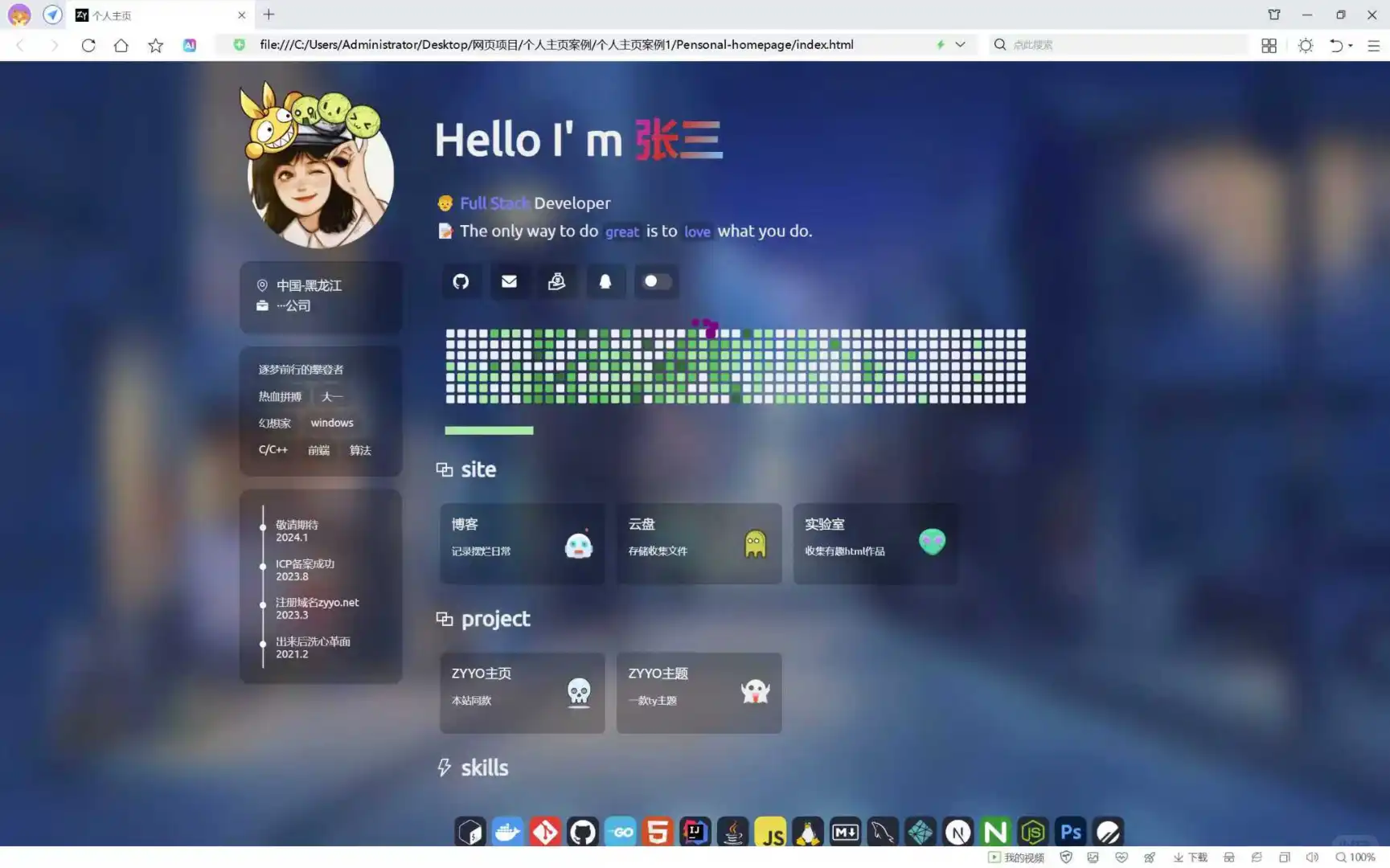Open the 云盘 site card

click(699, 543)
